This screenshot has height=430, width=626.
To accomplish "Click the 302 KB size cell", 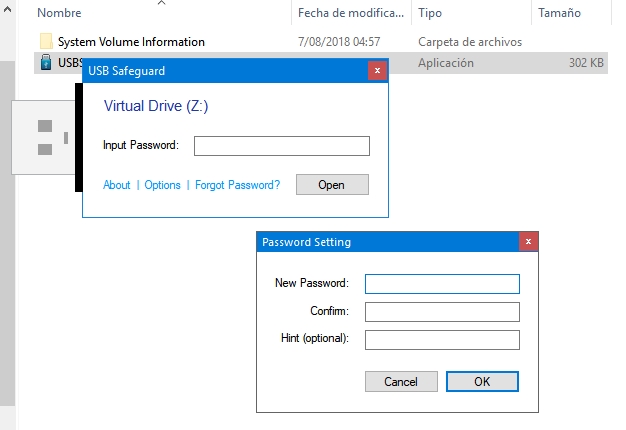I will [x=586, y=63].
